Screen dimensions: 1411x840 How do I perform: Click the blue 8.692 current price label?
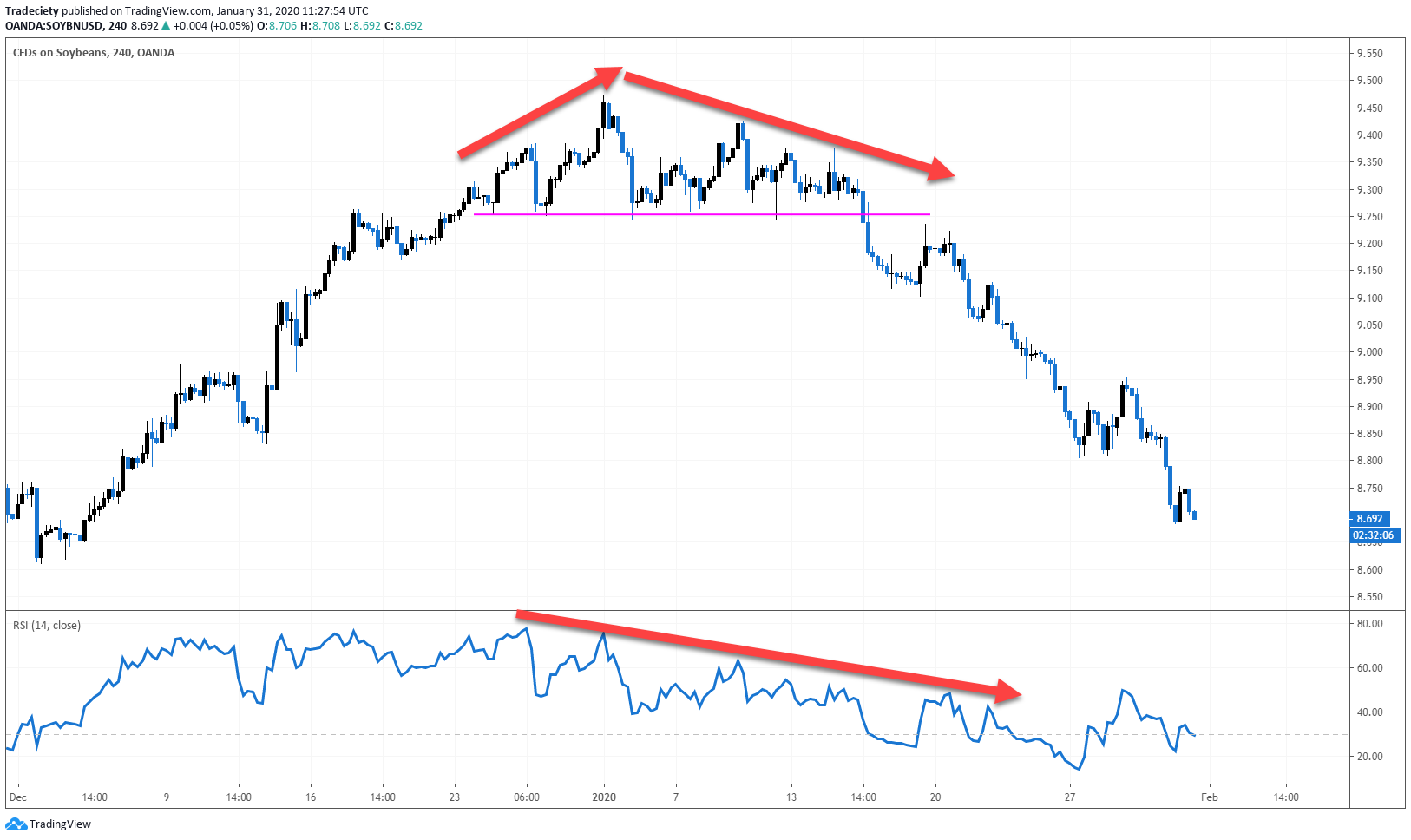[1369, 519]
